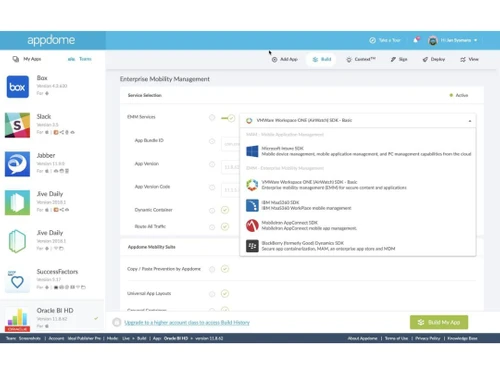Click the Service Selection section header
This screenshot has height=375, width=500.
coord(145,95)
